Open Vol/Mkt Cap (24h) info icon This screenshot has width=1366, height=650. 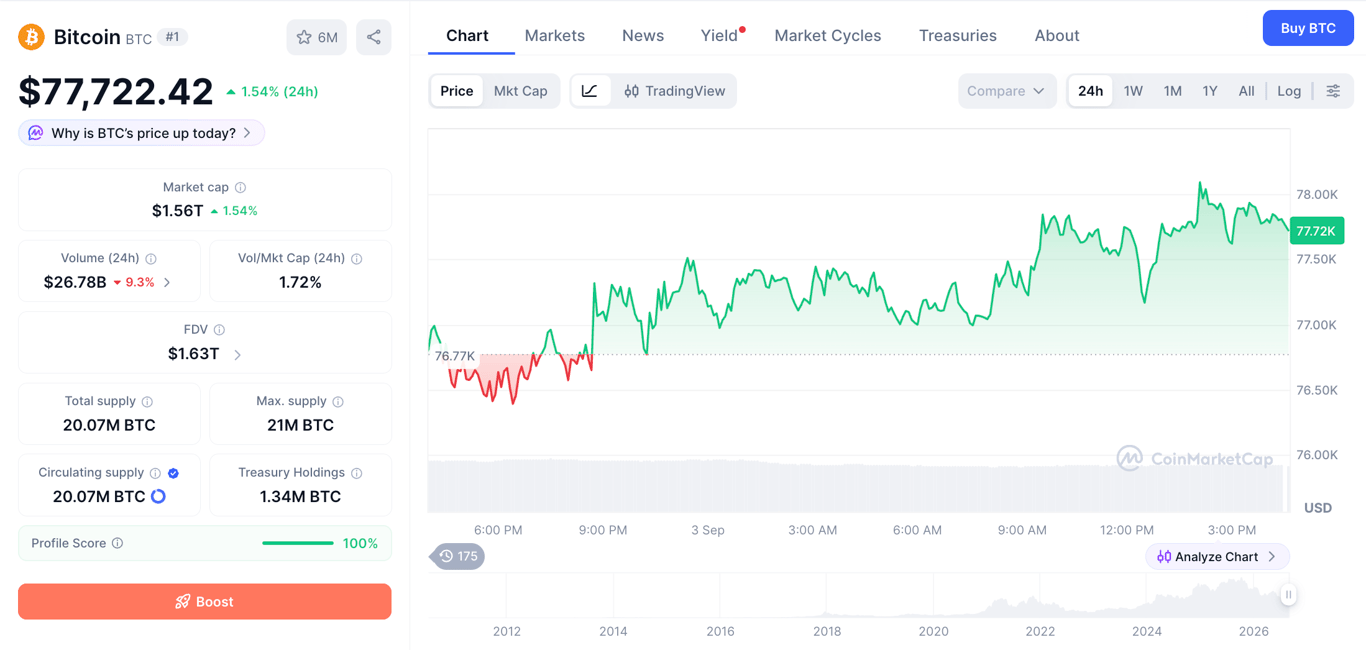click(x=357, y=258)
